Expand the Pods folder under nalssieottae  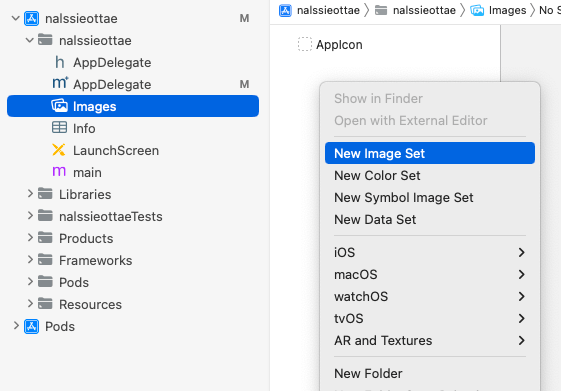click(x=30, y=282)
